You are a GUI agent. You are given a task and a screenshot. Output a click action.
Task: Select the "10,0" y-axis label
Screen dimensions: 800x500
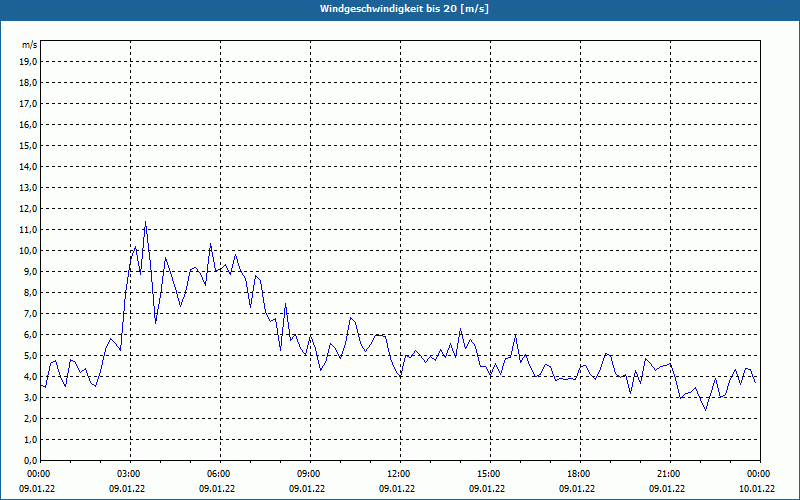pyautogui.click(x=28, y=251)
